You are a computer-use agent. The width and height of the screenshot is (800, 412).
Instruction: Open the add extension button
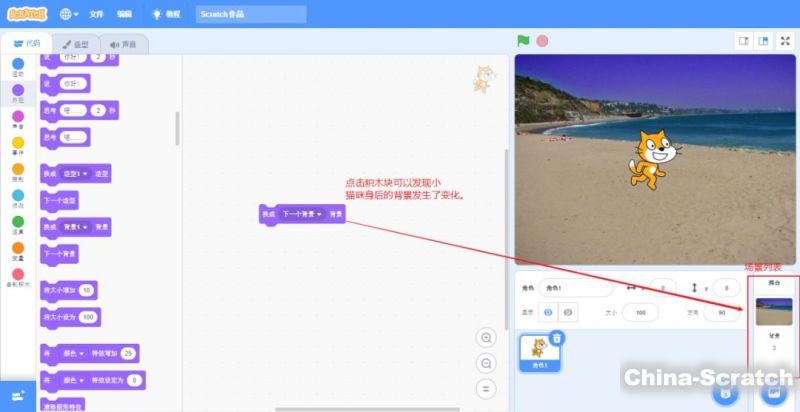tap(17, 396)
